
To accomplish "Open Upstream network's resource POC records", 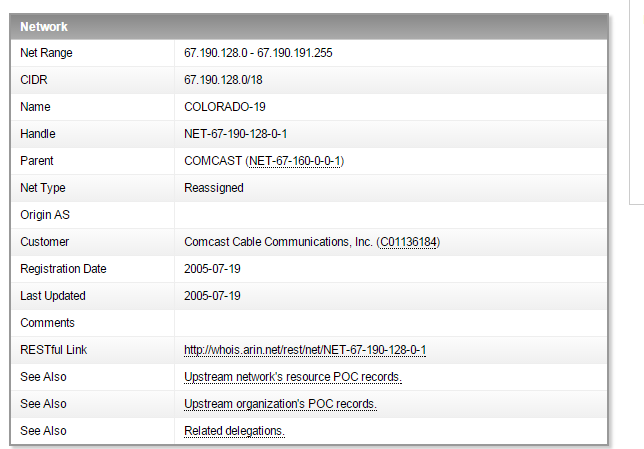I will pos(293,377).
